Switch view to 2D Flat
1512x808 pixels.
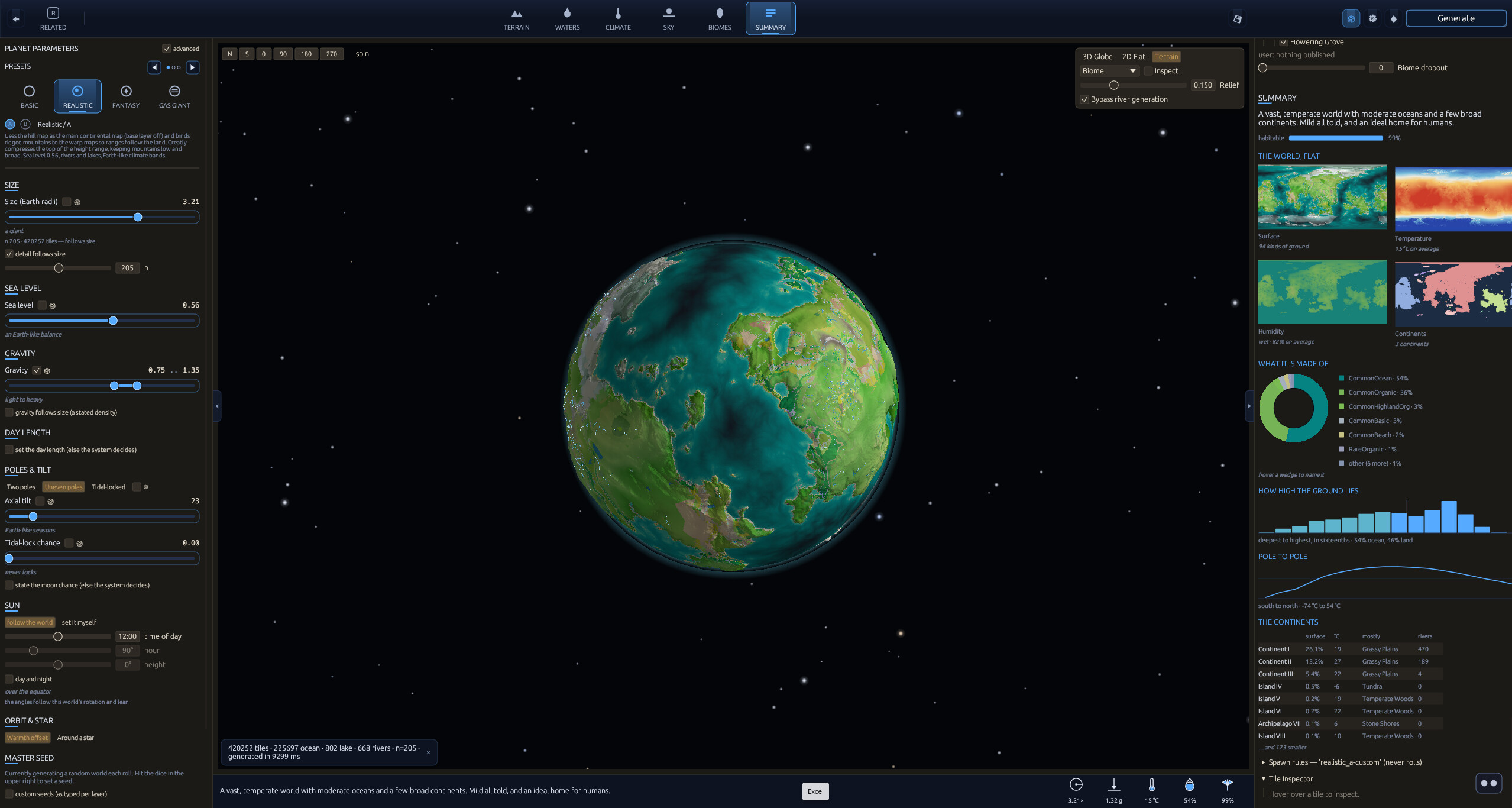[1134, 57]
